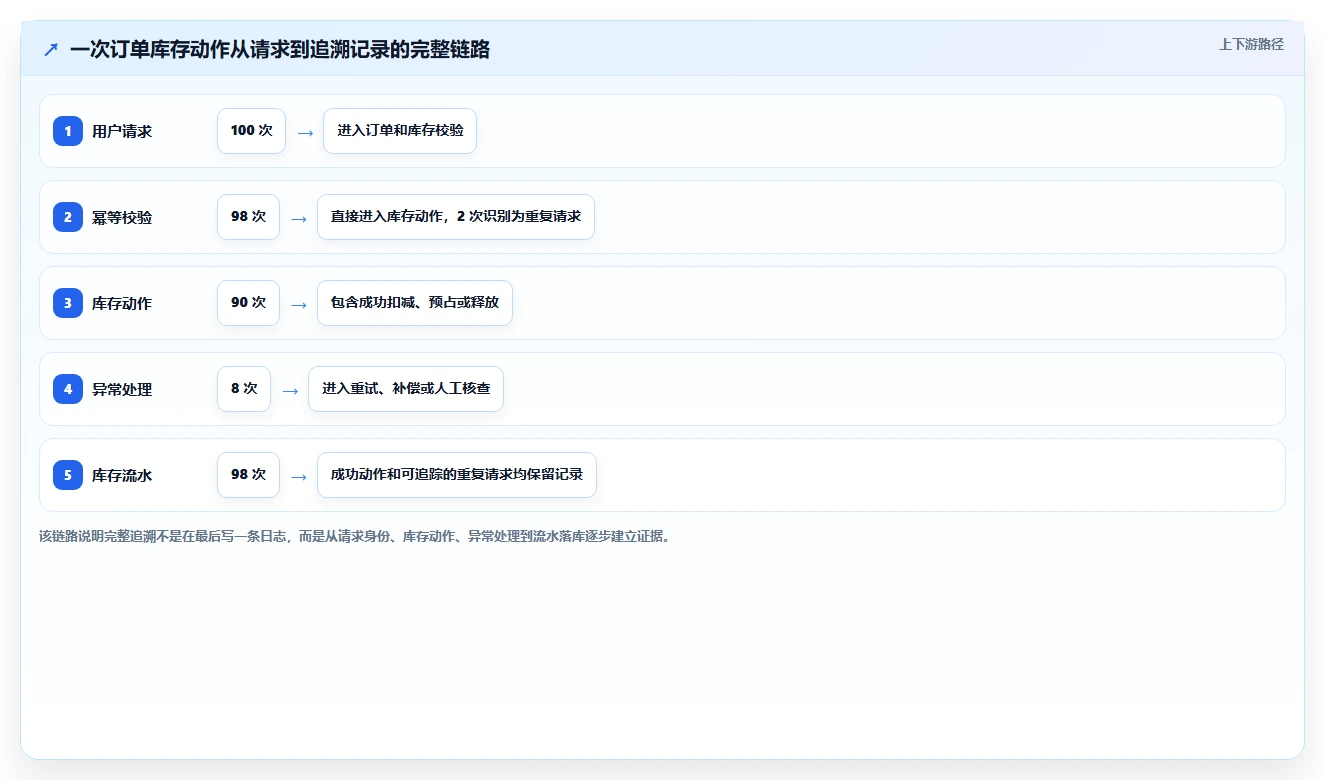1325x780 pixels.
Task: Click step number 4 badge for 异常处理
Action: coord(68,389)
